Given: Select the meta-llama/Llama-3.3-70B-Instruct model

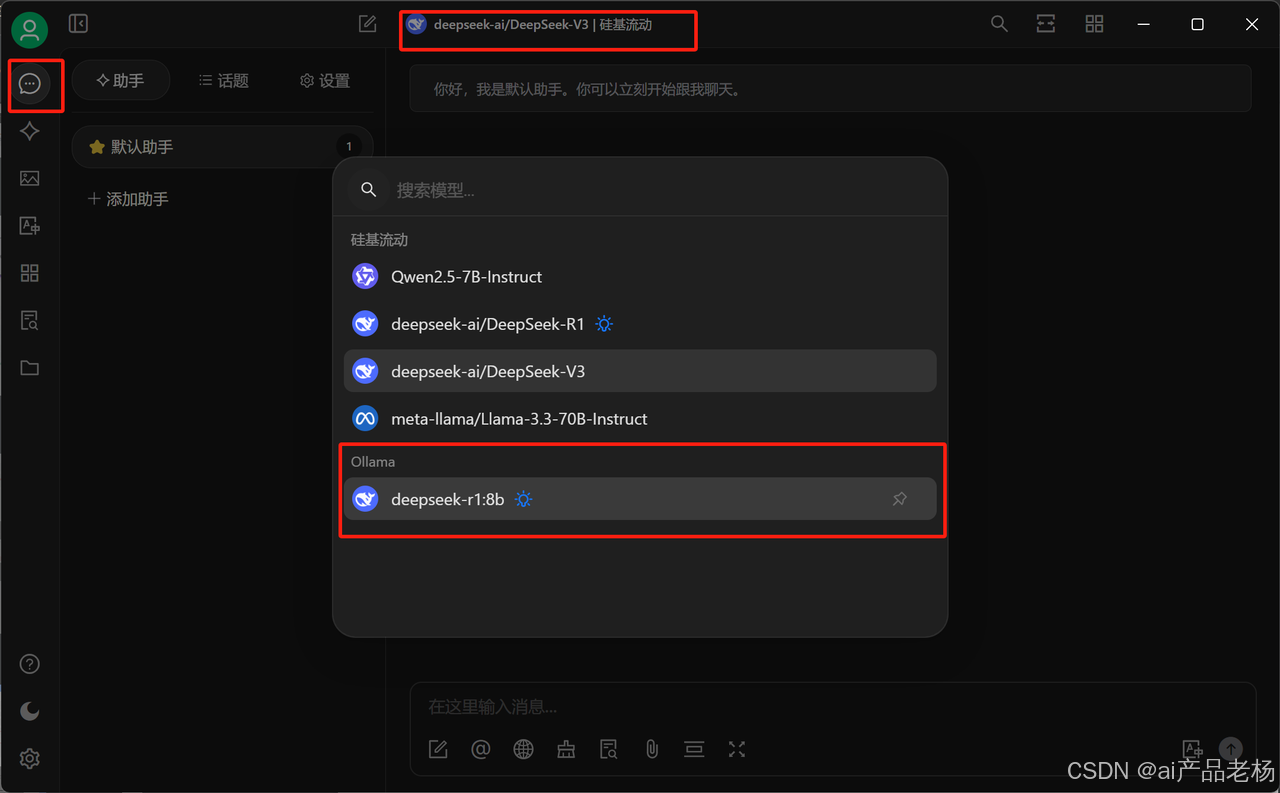Looking at the screenshot, I should point(640,419).
